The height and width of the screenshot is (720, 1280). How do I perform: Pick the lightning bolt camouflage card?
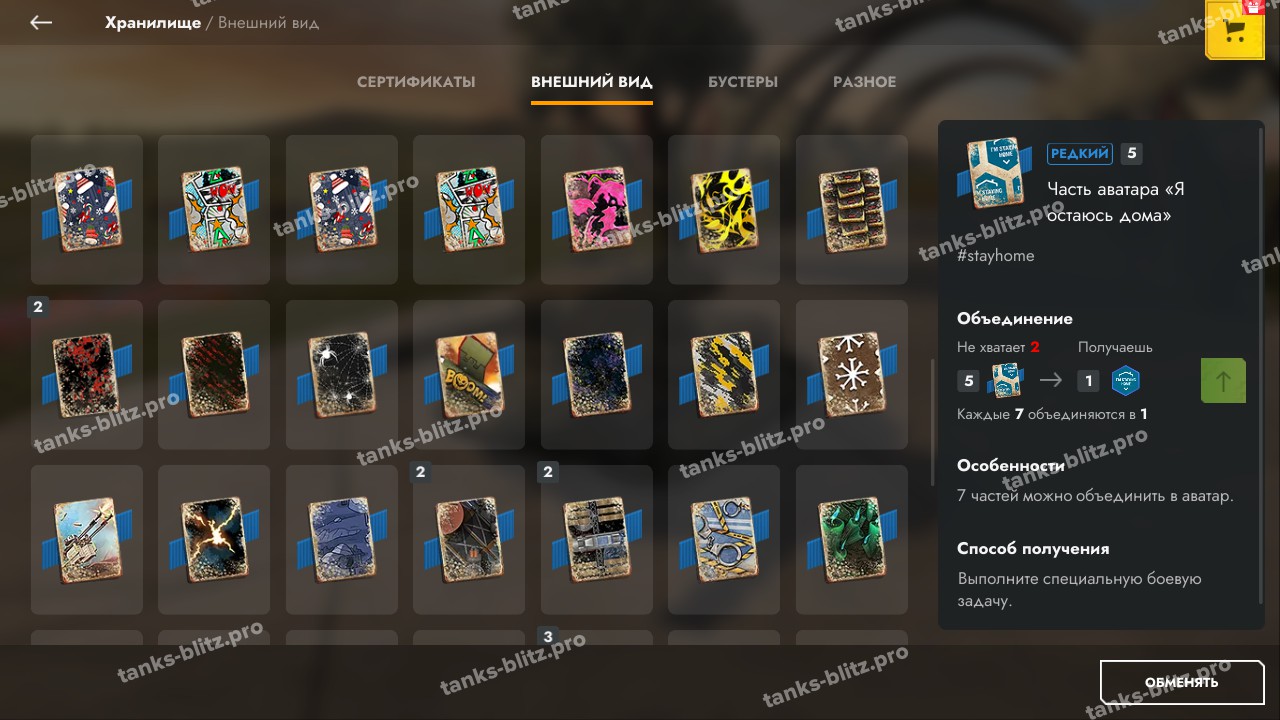tap(214, 539)
